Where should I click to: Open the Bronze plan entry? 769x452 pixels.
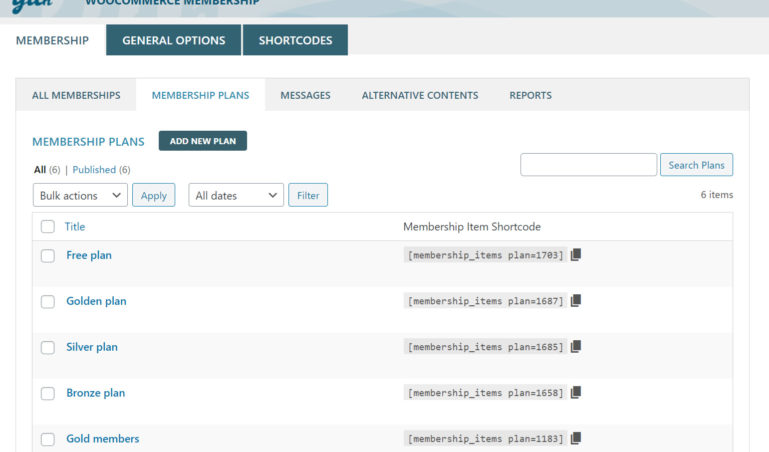click(x=96, y=393)
